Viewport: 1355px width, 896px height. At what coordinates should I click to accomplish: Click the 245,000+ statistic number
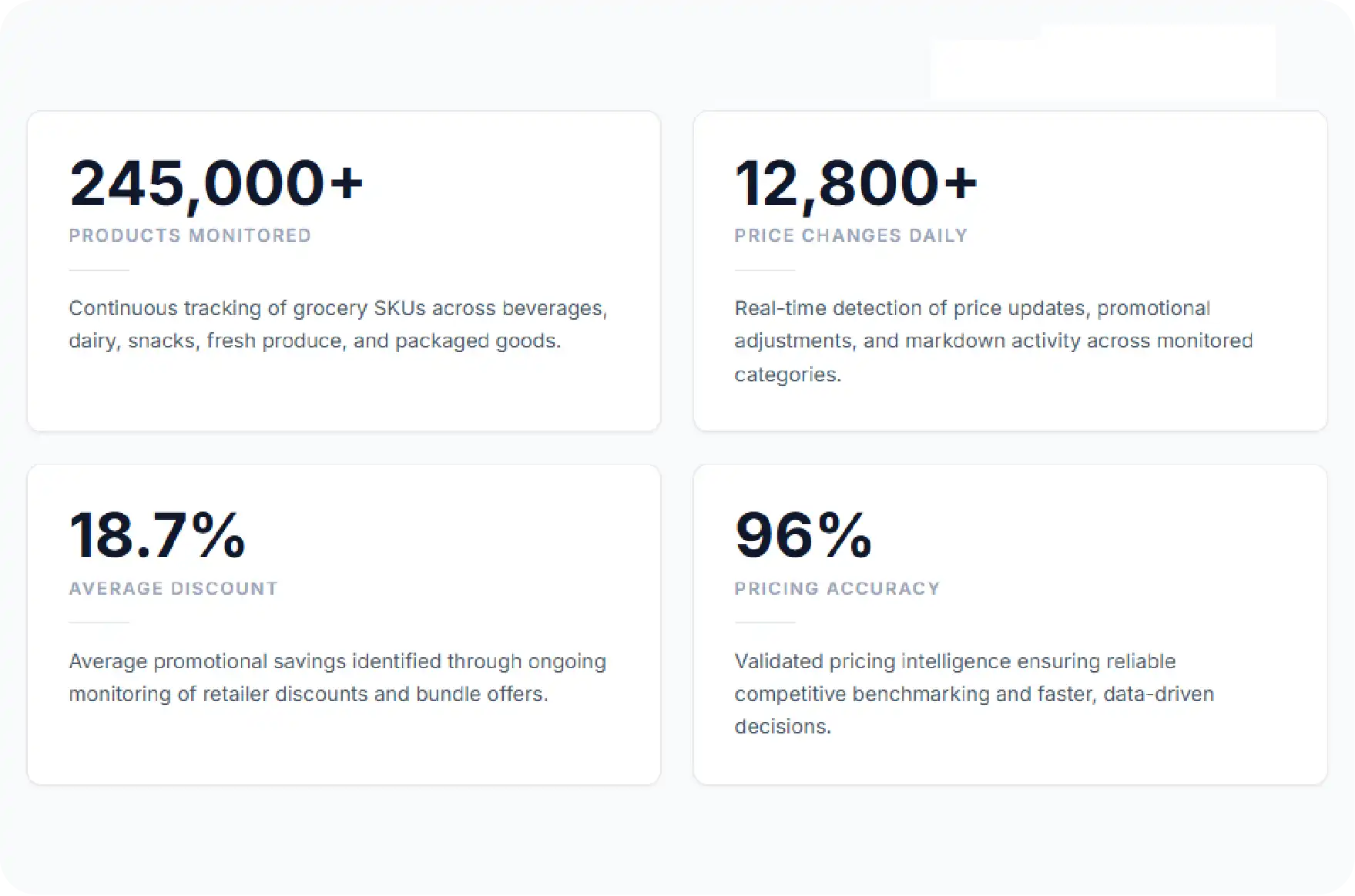click(216, 184)
